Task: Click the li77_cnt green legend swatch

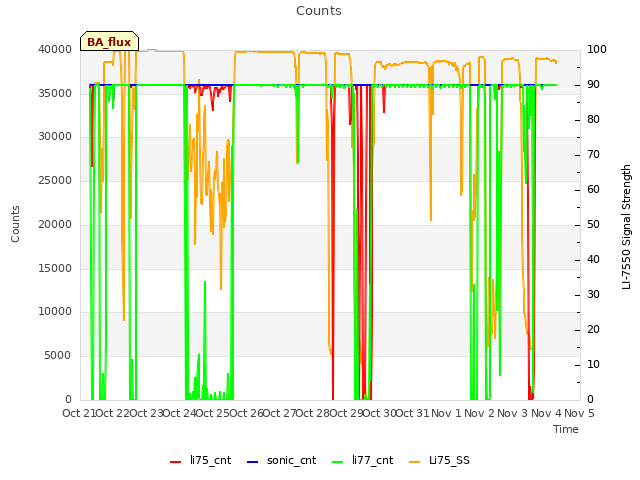Action: coord(338,462)
